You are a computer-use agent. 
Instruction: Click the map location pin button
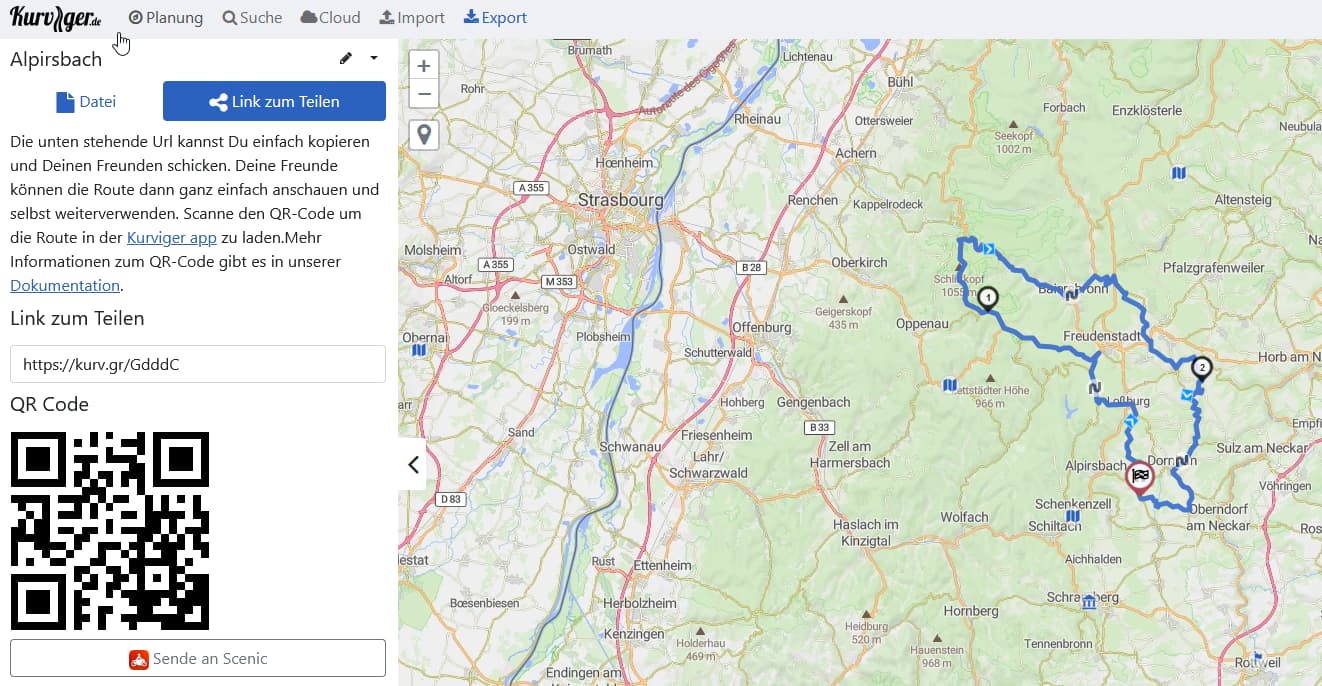(x=424, y=135)
